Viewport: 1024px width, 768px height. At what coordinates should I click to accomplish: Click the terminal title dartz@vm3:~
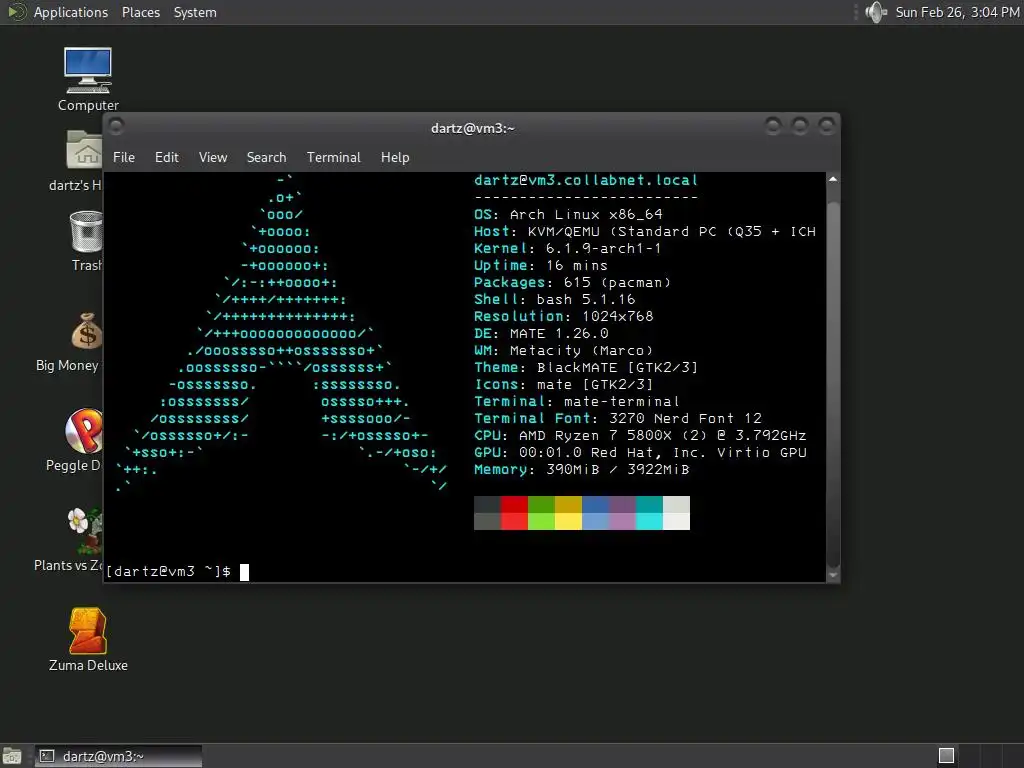(x=473, y=128)
